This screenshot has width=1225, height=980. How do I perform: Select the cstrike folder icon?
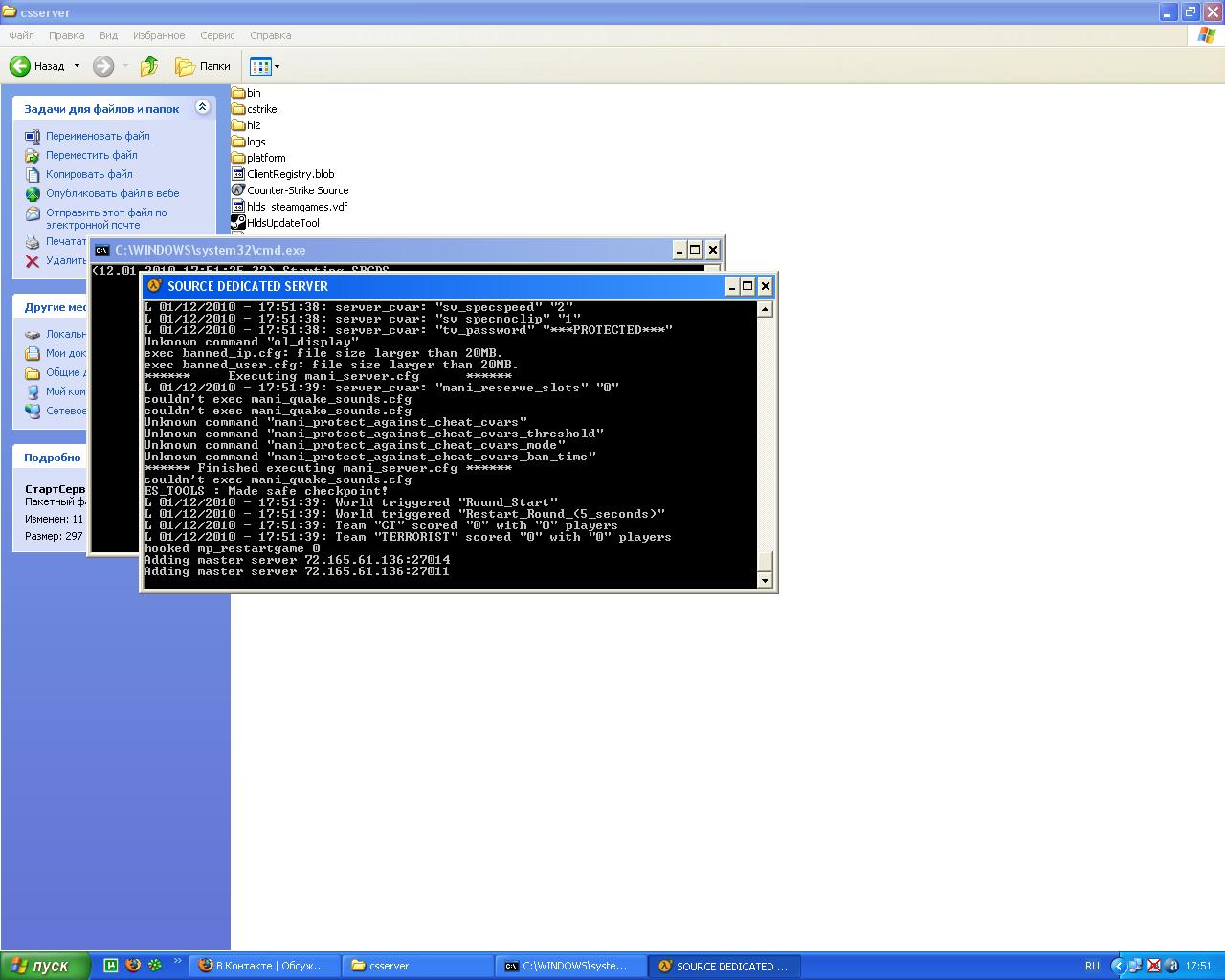238,109
